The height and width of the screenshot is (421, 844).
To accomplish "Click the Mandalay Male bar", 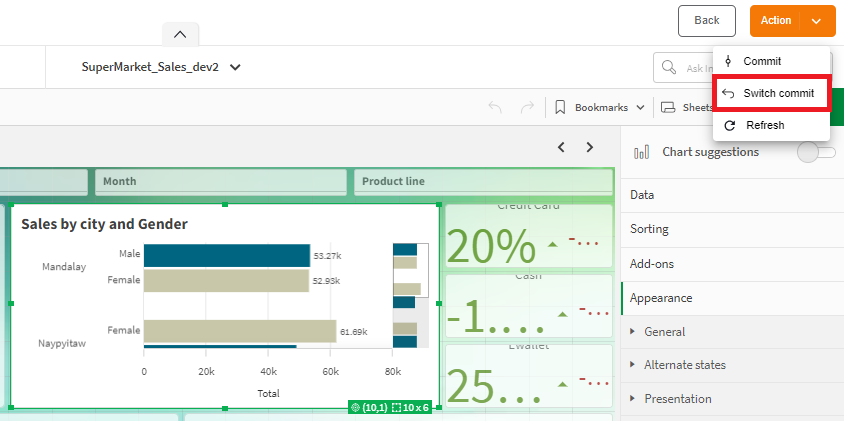I will coord(227,255).
